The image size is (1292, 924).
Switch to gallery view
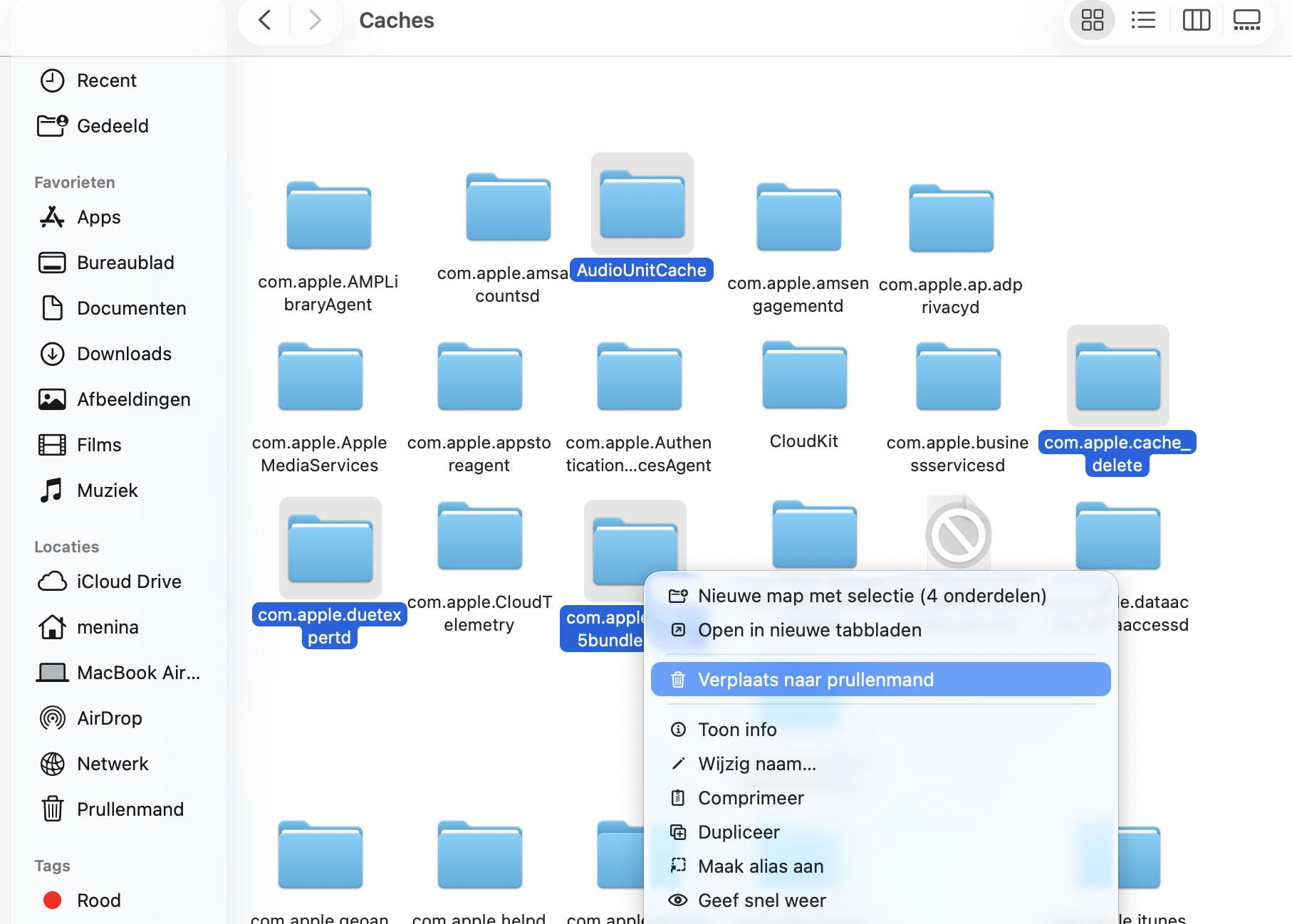(x=1246, y=20)
